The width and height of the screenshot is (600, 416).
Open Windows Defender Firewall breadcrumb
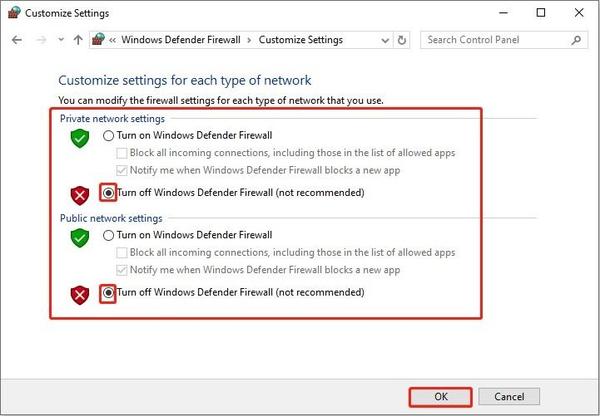pyautogui.click(x=183, y=40)
